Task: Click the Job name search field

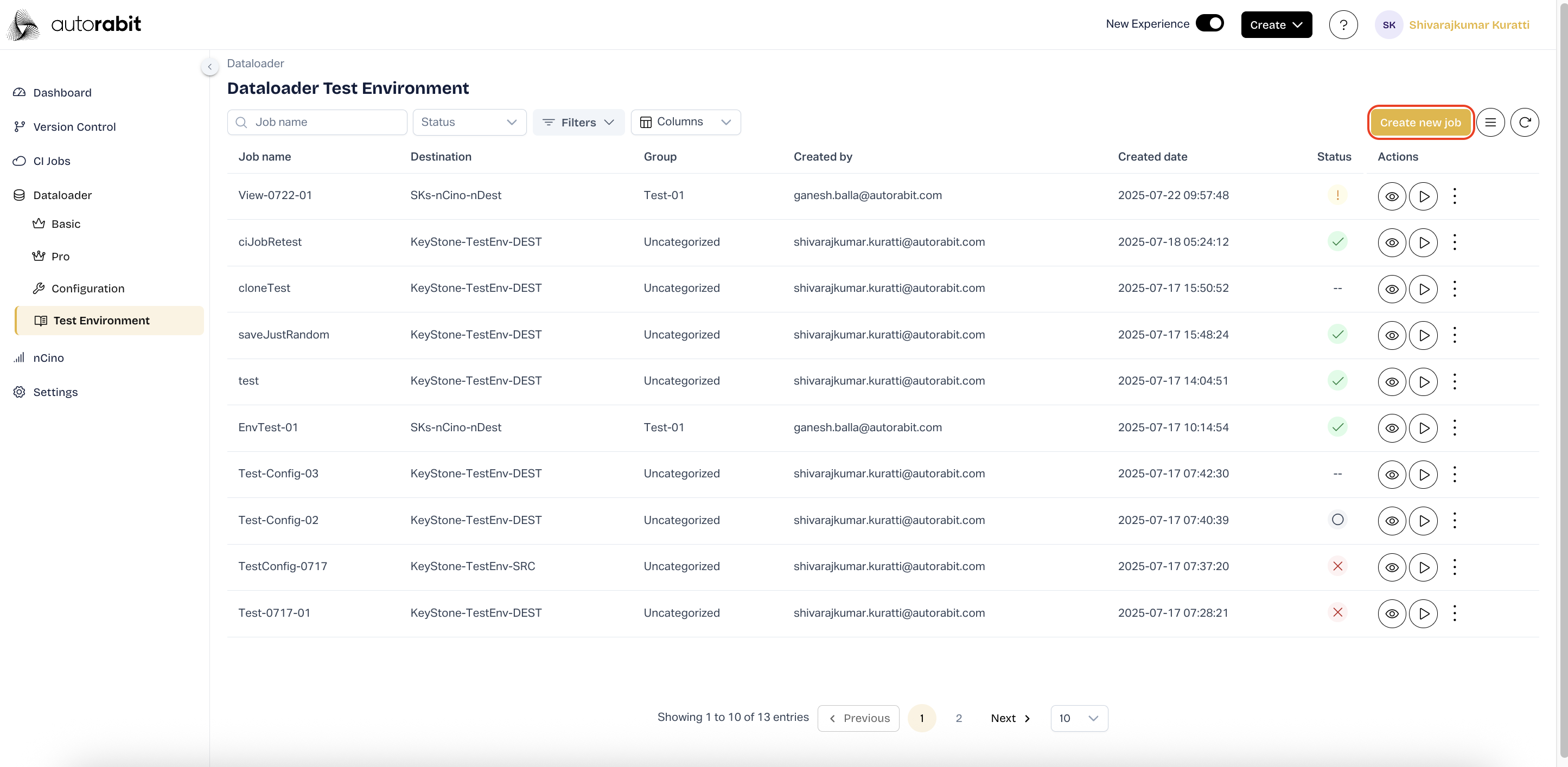Action: [317, 123]
